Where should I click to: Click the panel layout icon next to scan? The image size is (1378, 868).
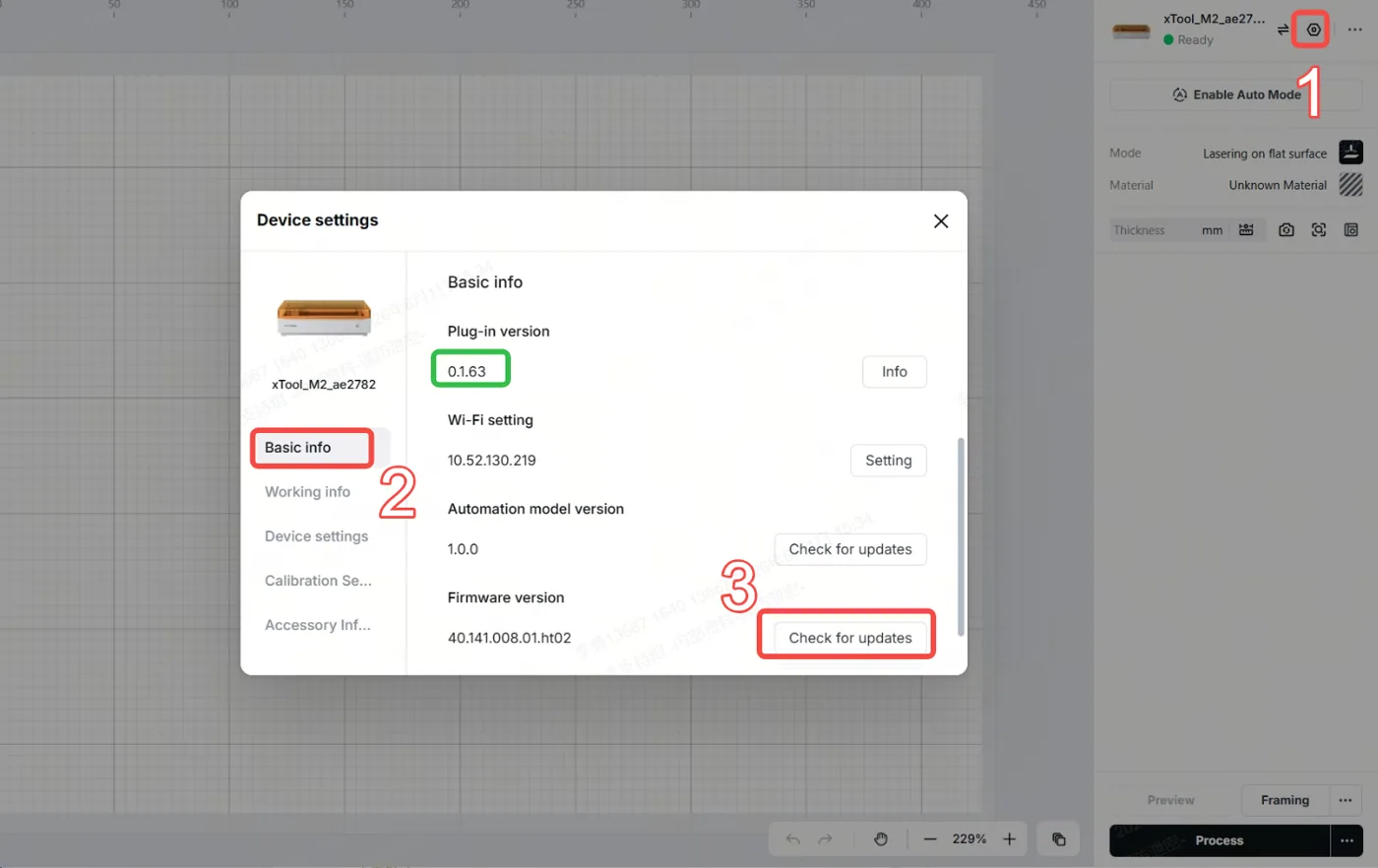[x=1351, y=229]
